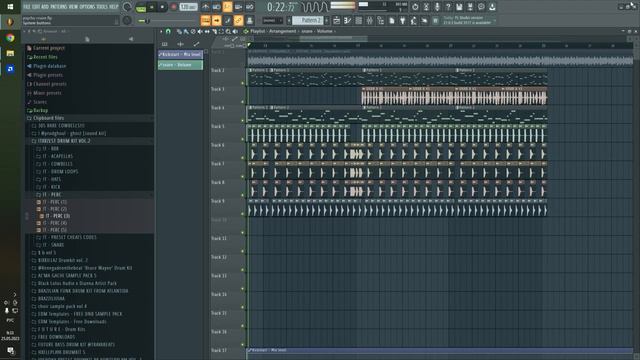The image size is (640, 360).
Task: Click the download content library icon
Action: click(492, 7)
